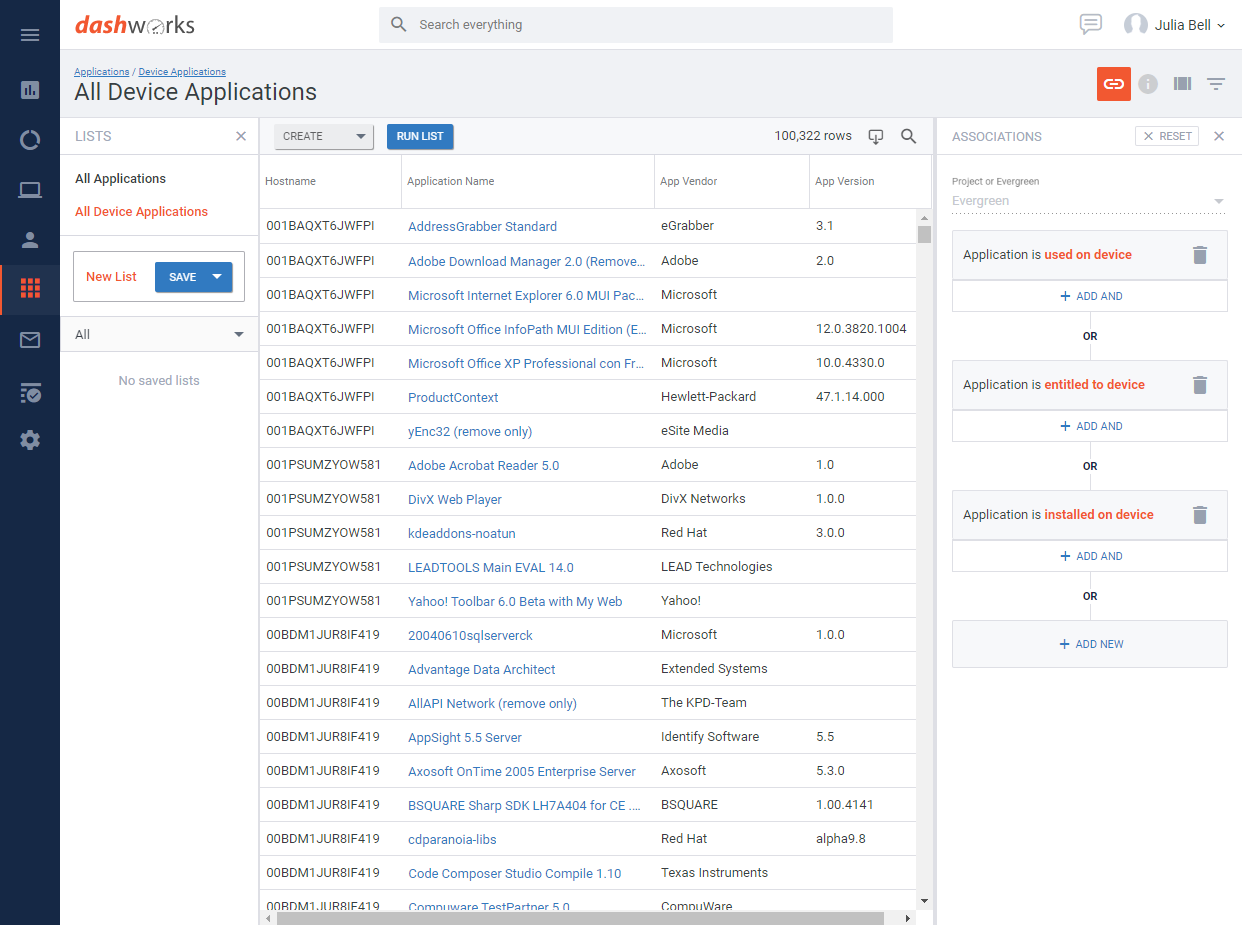Open the notifications chat bubble icon
Screen dimensions: 1242x925
(x=1091, y=25)
